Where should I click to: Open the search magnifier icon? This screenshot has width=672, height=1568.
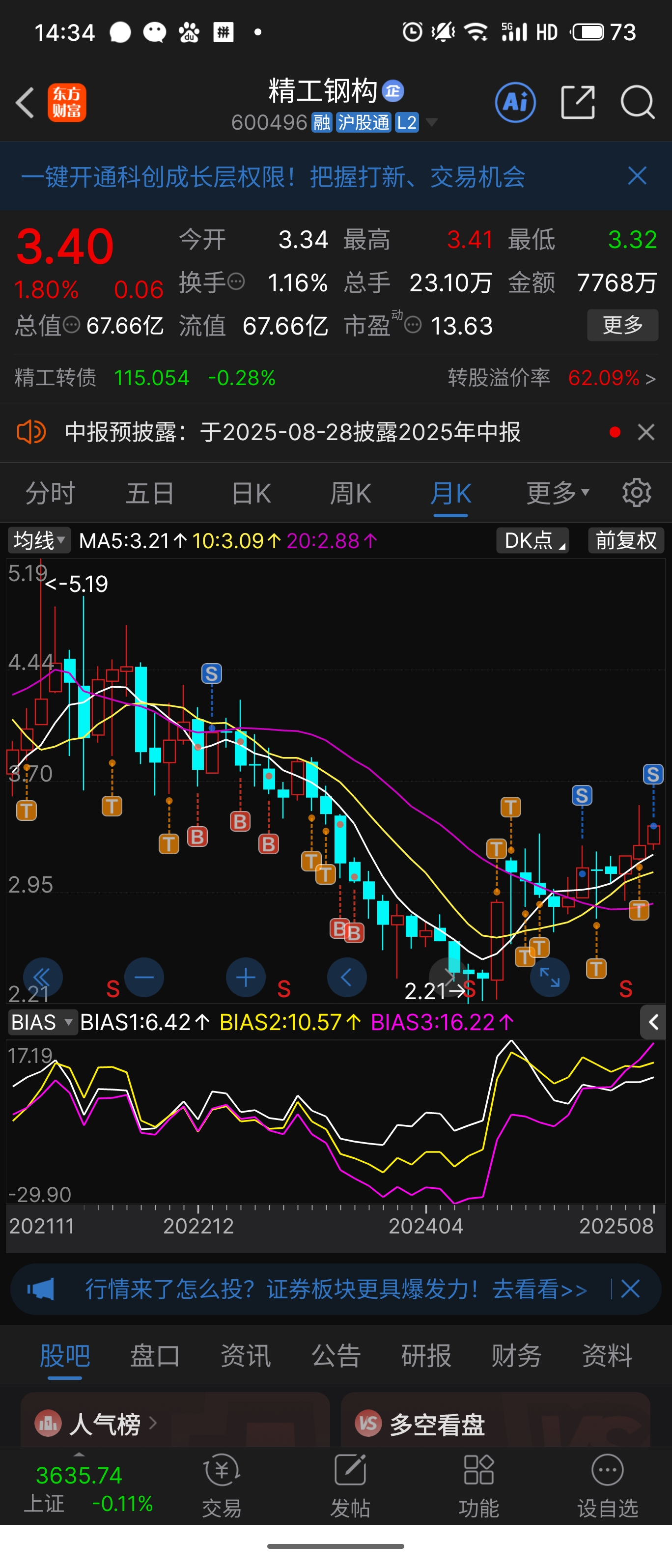(637, 102)
